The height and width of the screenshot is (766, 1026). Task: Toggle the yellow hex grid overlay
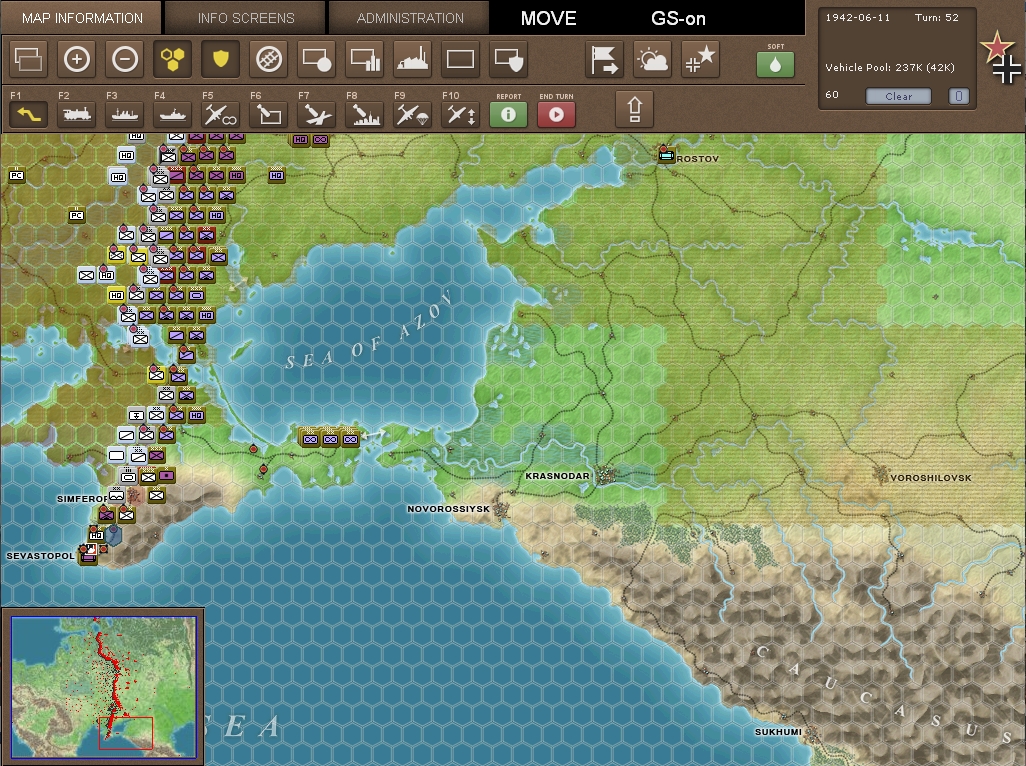click(x=173, y=60)
